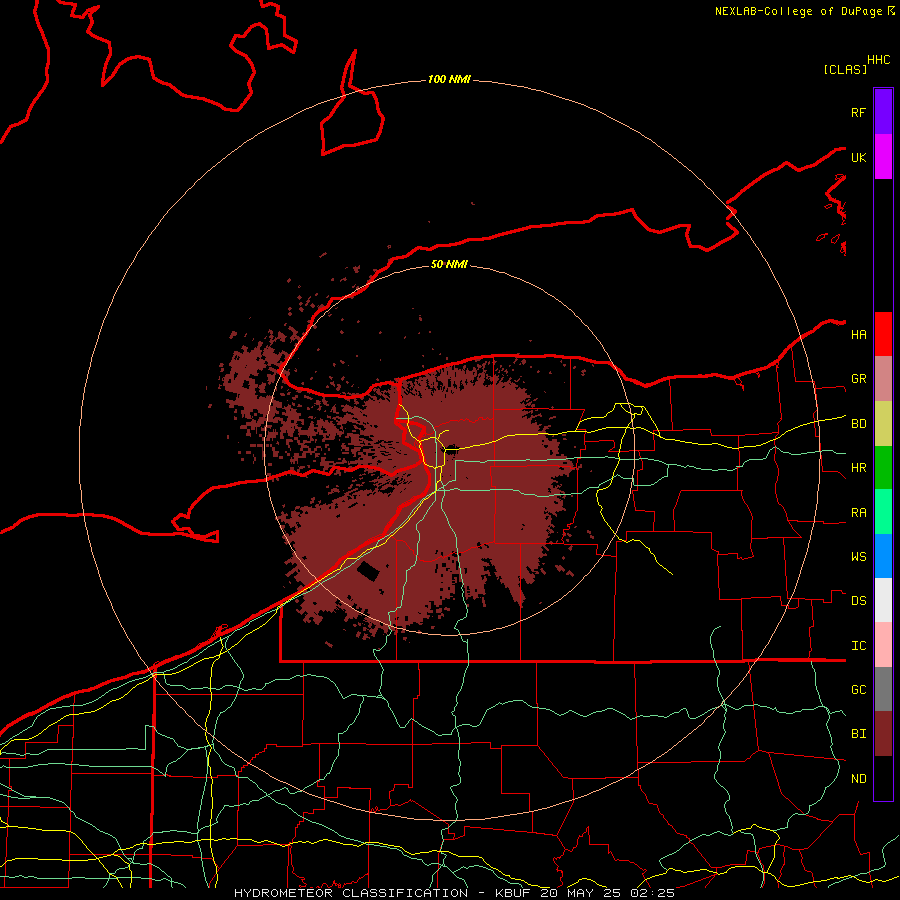Click the 50 NMI range ring label
Viewport: 900px width, 900px height.
(449, 264)
